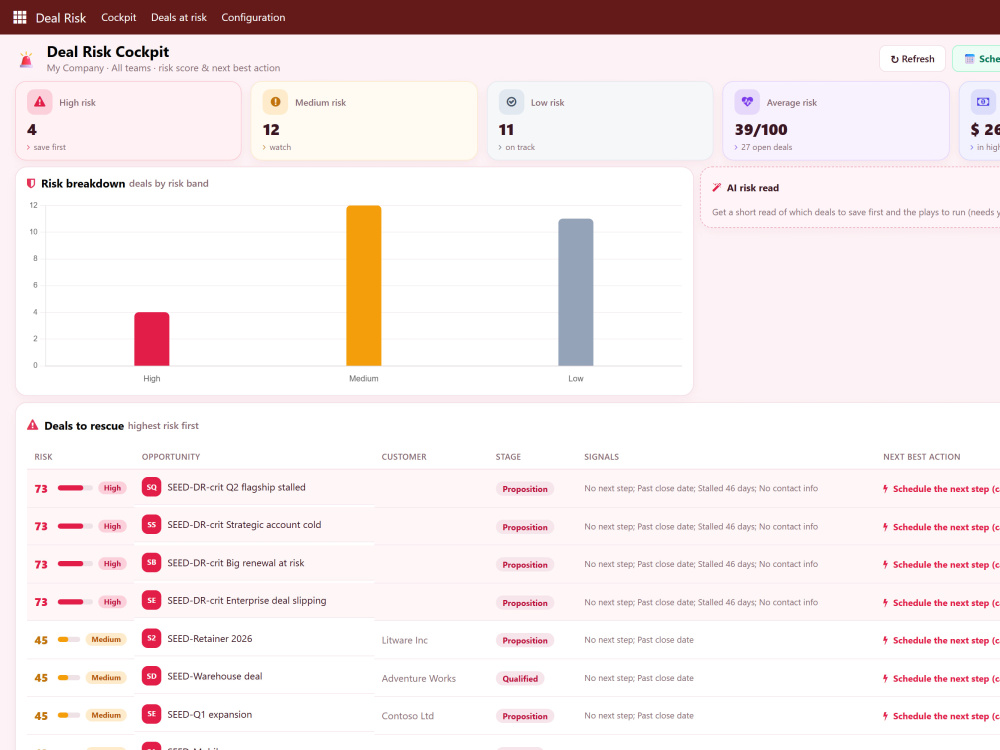Image resolution: width=1000 pixels, height=750 pixels.
Task: Click the SE avatar for SEED-Q1 expansion
Action: (151, 714)
